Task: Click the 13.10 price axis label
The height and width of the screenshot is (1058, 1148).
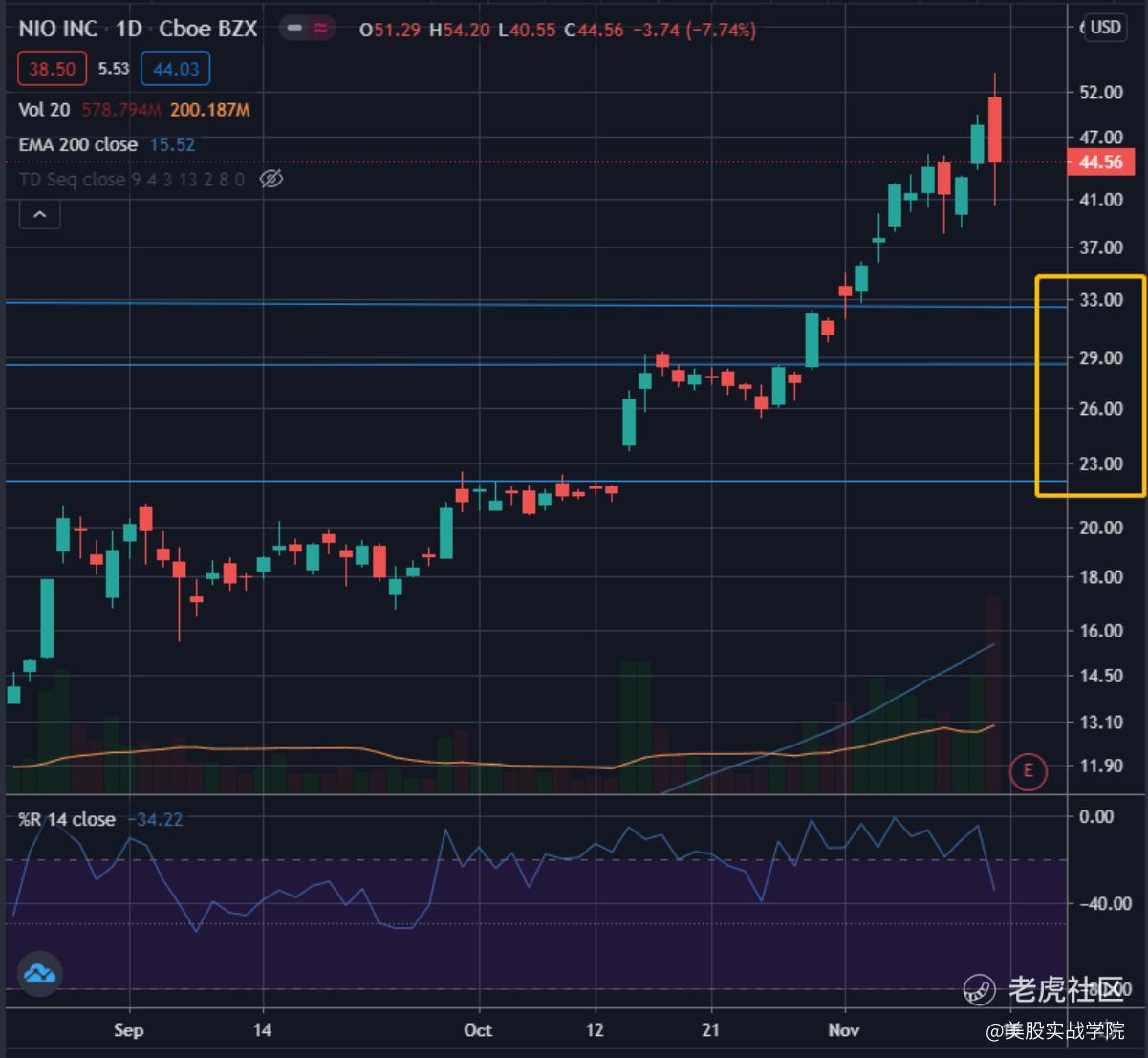Action: (1100, 723)
